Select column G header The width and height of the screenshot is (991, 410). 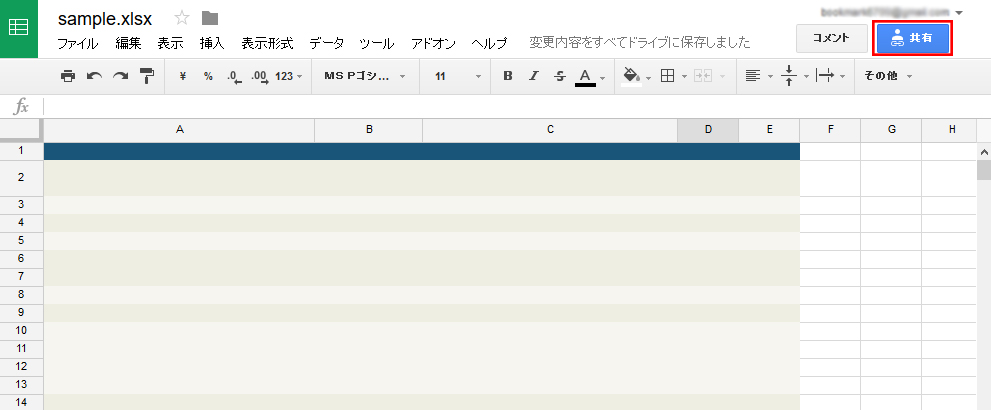click(892, 130)
